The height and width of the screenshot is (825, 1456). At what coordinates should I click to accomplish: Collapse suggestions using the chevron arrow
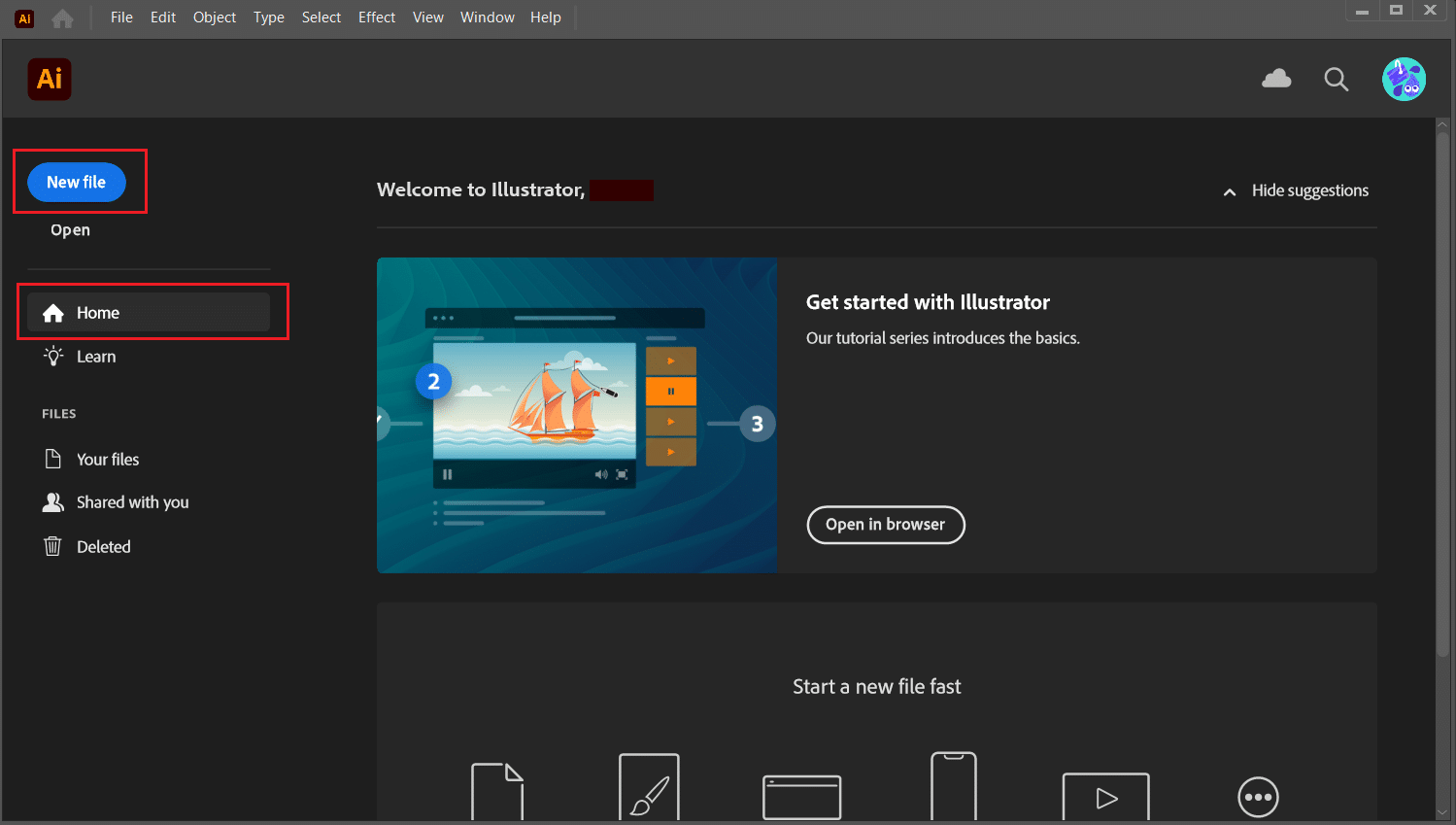1230,191
